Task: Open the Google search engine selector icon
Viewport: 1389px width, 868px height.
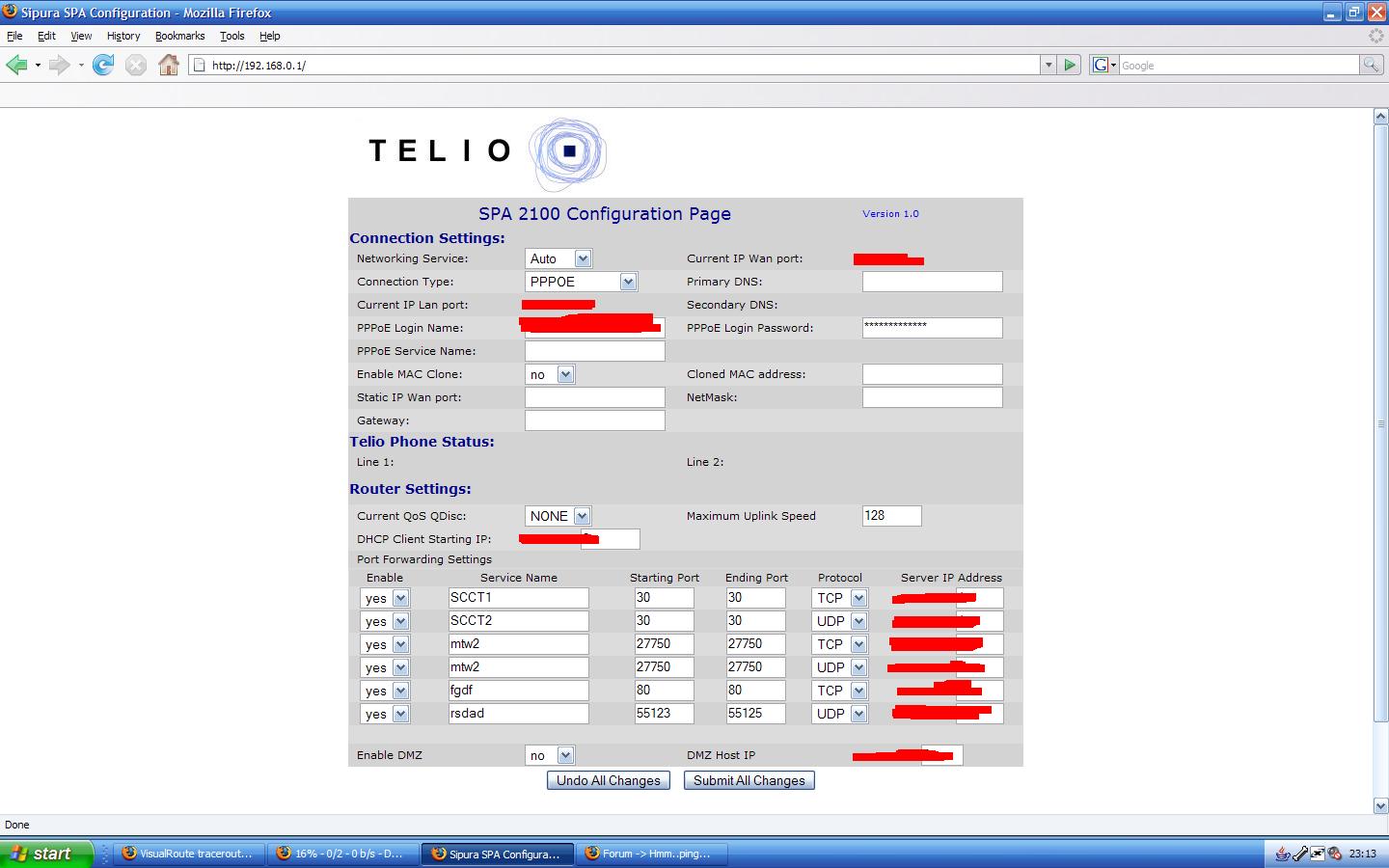Action: 1103,65
